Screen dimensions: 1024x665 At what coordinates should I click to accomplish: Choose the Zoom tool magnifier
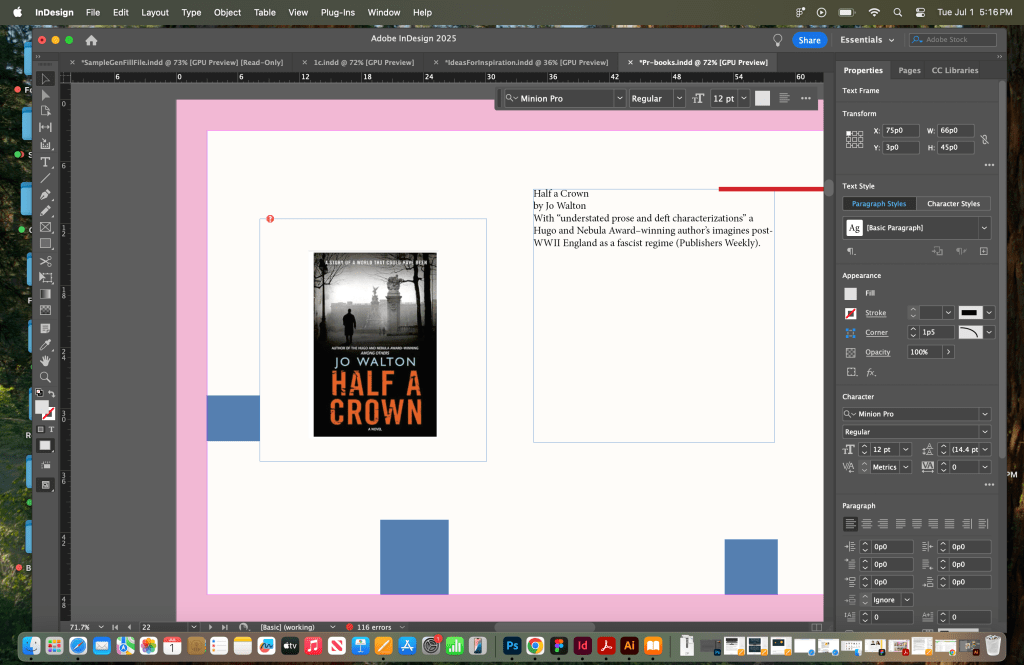click(45, 377)
